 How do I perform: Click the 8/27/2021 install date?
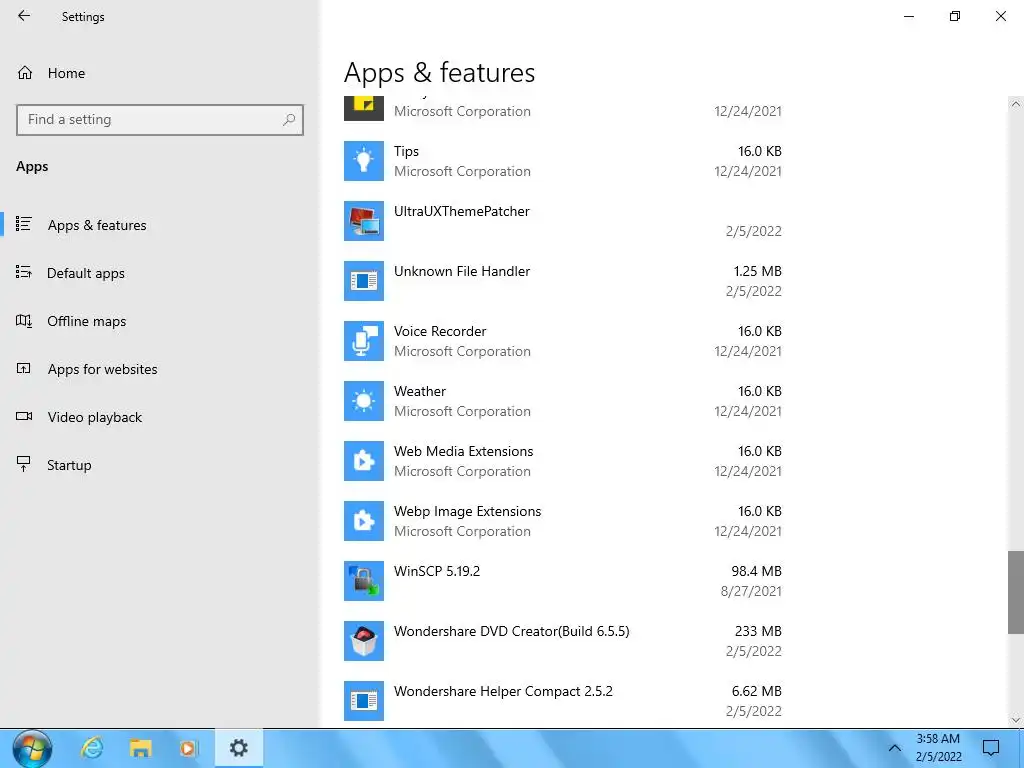click(x=751, y=591)
